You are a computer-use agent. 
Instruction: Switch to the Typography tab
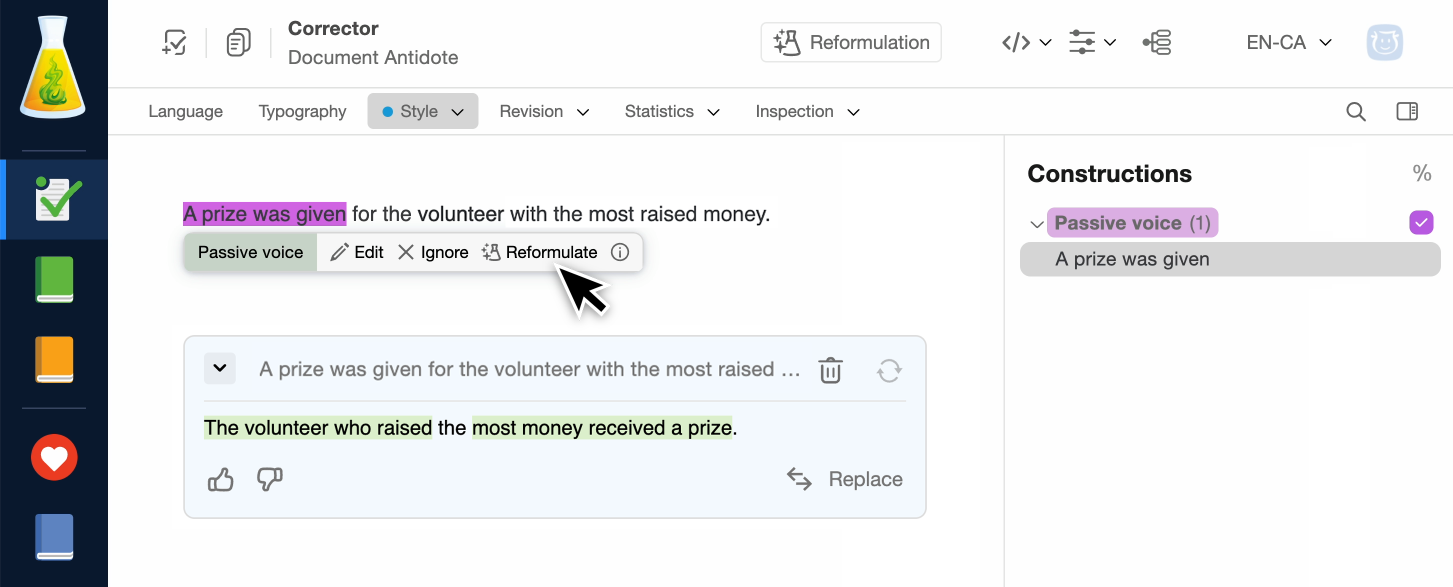click(x=302, y=112)
